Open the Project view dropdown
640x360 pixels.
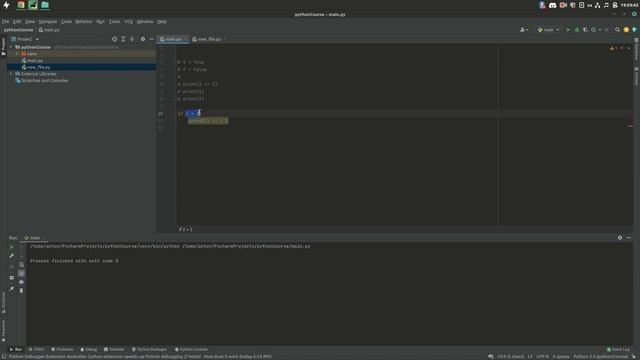click(25, 39)
